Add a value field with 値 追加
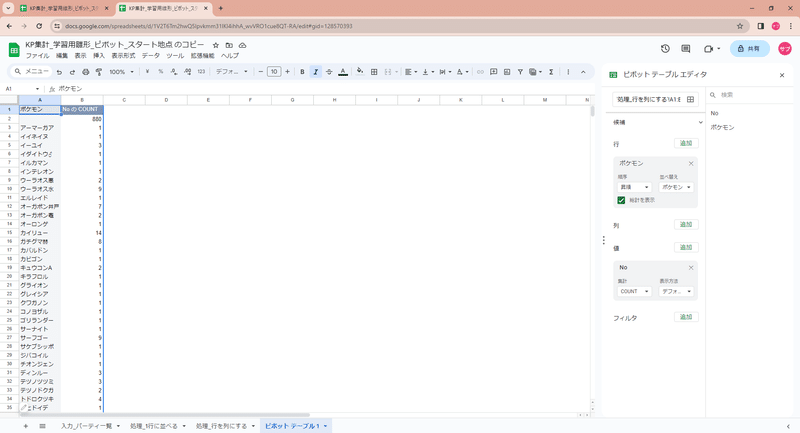 [686, 247]
